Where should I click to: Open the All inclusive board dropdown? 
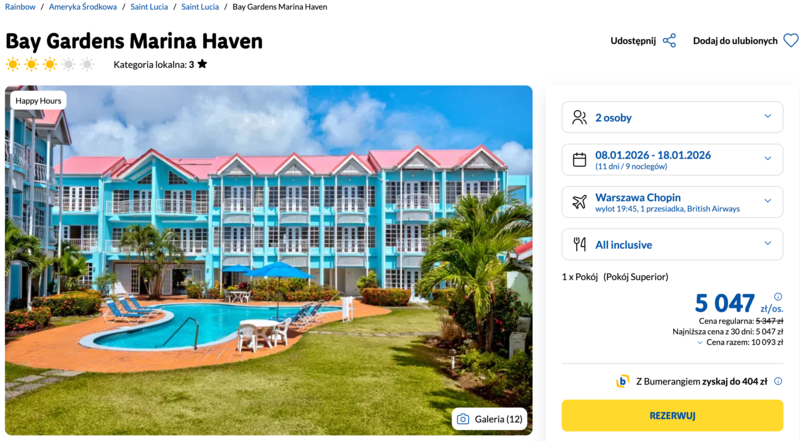pyautogui.click(x=768, y=244)
